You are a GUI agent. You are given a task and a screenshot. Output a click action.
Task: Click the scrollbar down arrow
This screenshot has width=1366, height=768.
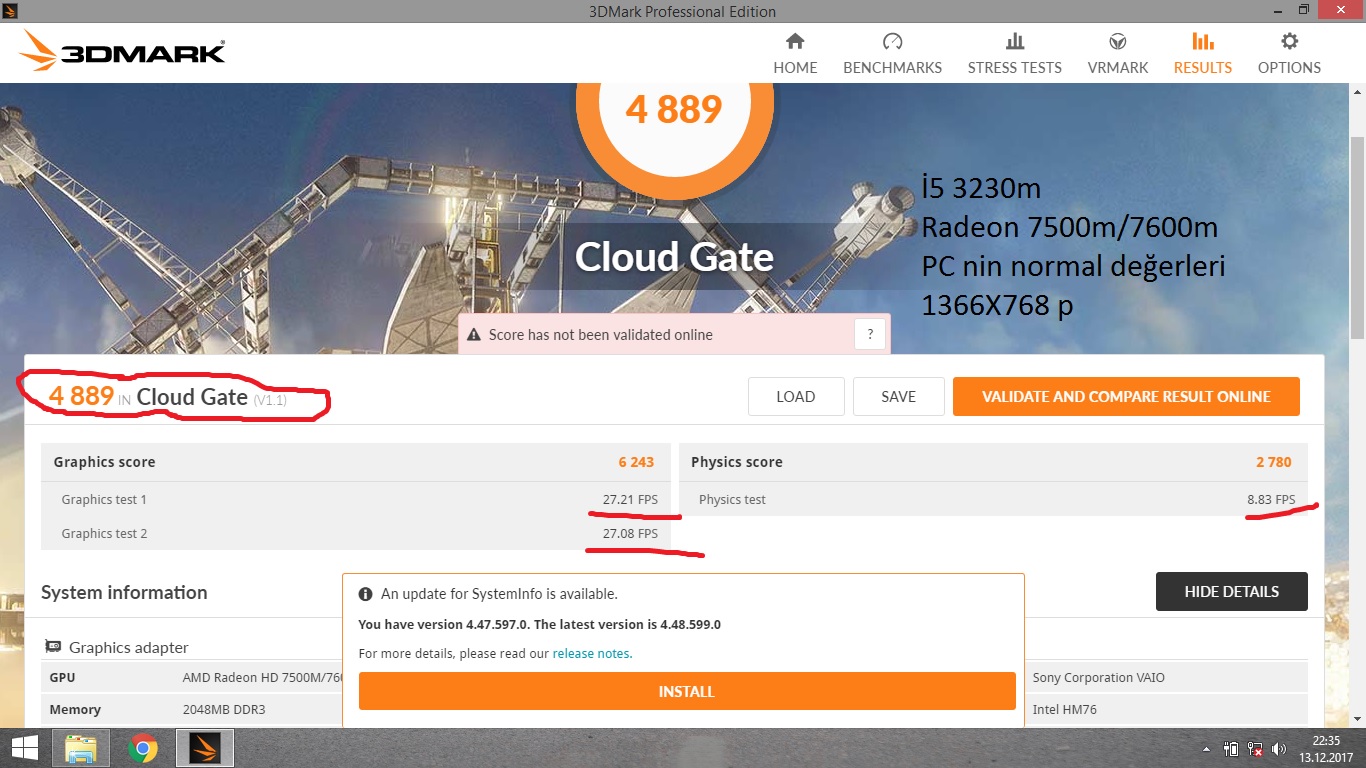1357,719
